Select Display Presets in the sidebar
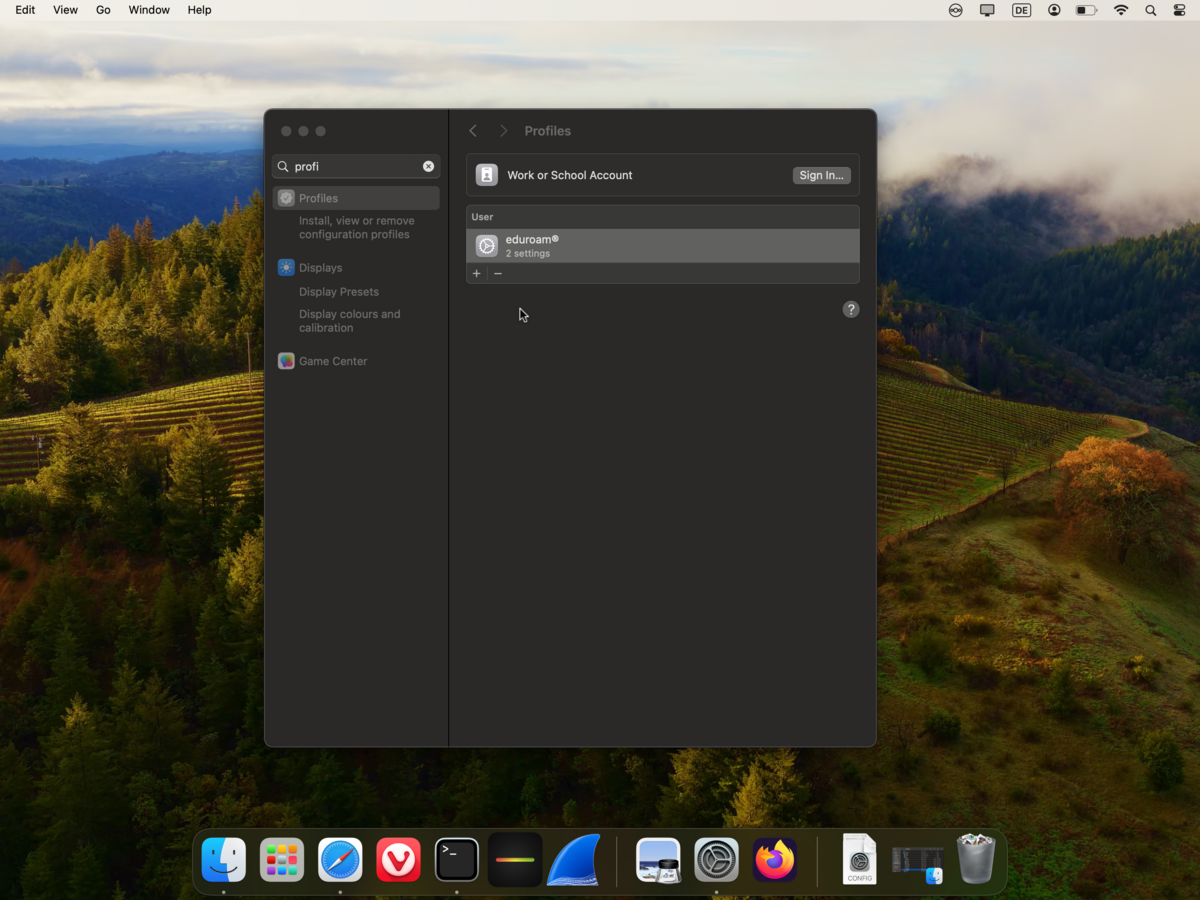This screenshot has height=900, width=1200. (339, 292)
